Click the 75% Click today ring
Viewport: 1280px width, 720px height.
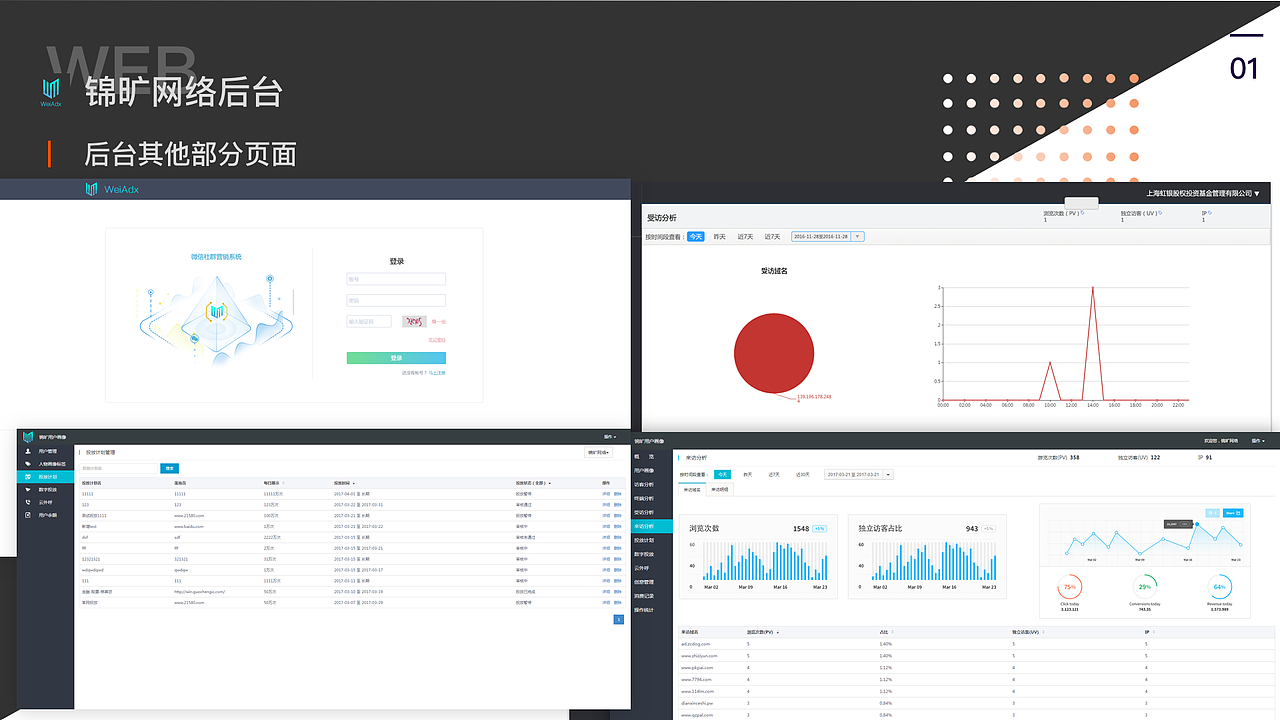pyautogui.click(x=1069, y=587)
